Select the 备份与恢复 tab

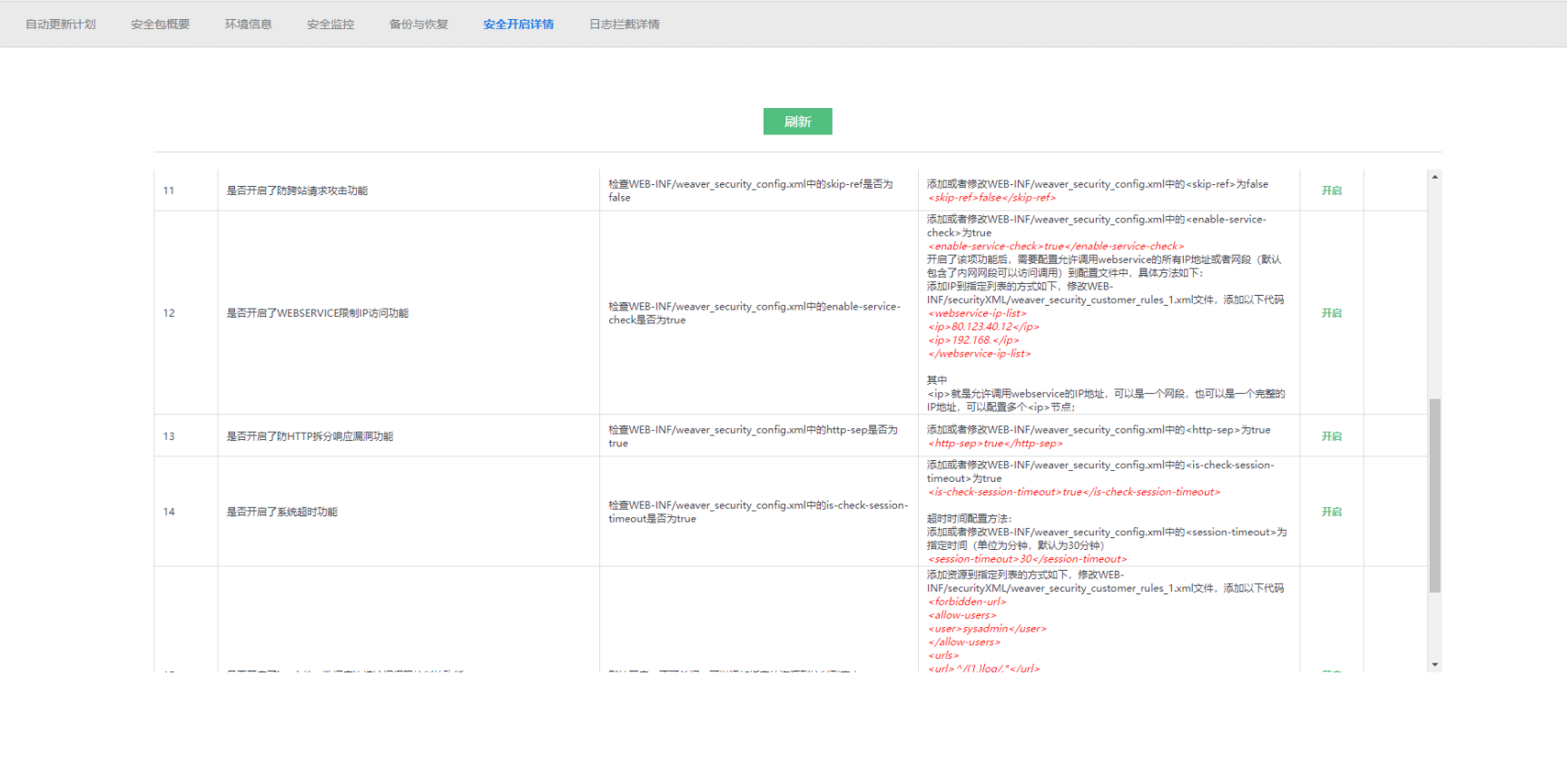[419, 24]
